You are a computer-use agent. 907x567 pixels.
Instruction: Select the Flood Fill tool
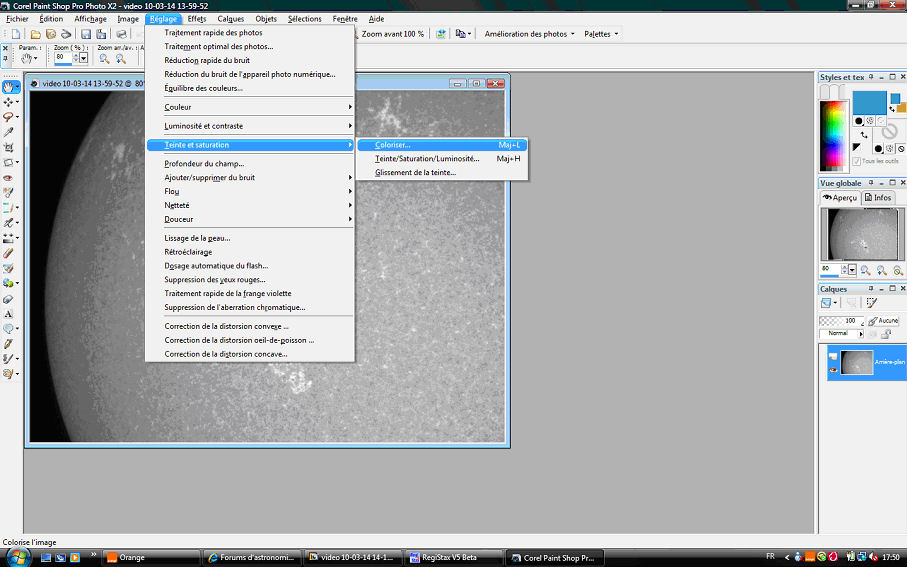click(8, 283)
